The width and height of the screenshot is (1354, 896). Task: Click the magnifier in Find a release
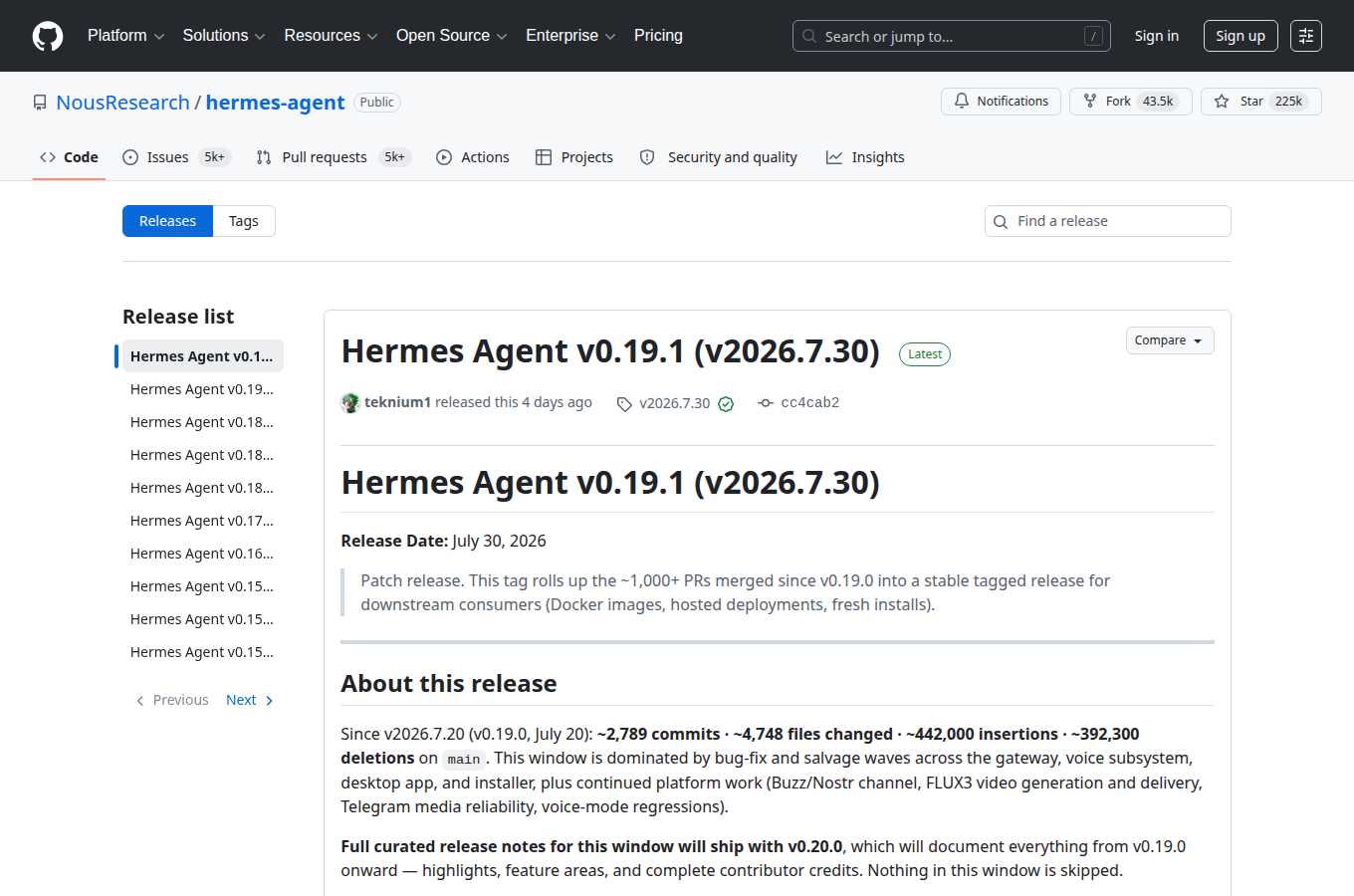(1001, 222)
